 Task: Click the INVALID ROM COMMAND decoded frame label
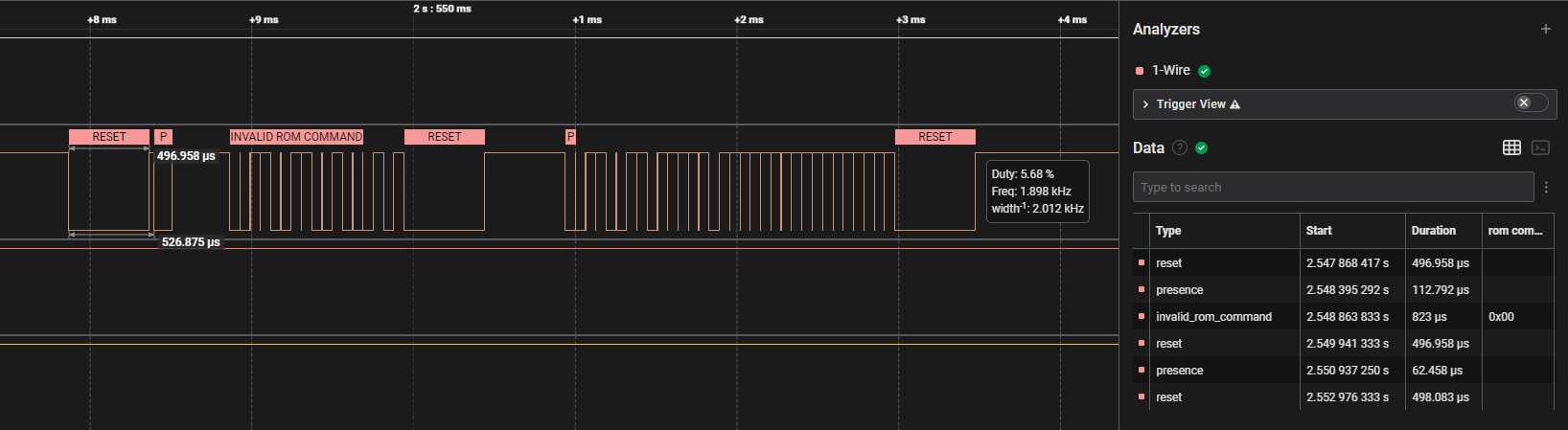296,137
